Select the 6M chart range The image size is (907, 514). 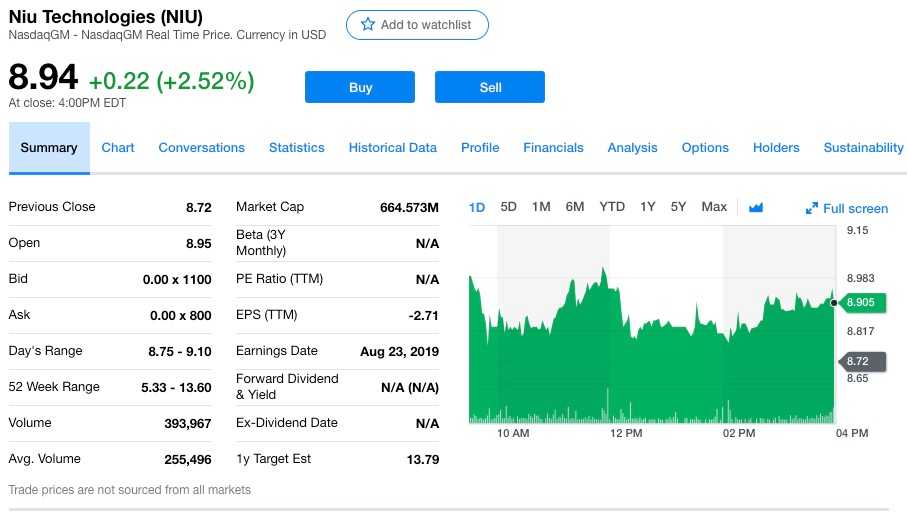tap(575, 207)
